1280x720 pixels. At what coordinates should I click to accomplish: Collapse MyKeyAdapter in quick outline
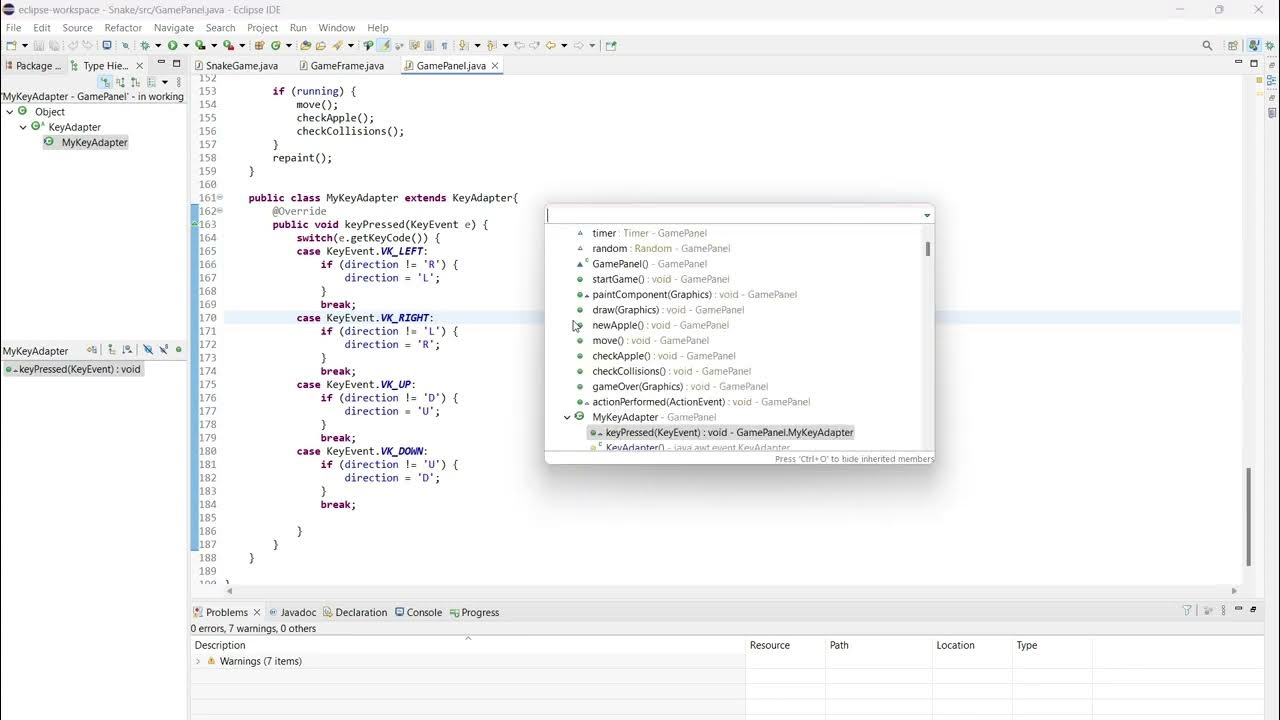[x=567, y=417]
